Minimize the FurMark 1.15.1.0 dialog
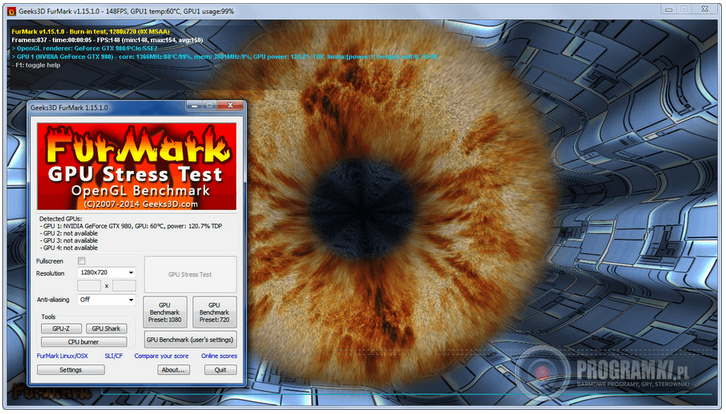Viewport: 726px width, 414px height. click(194, 106)
